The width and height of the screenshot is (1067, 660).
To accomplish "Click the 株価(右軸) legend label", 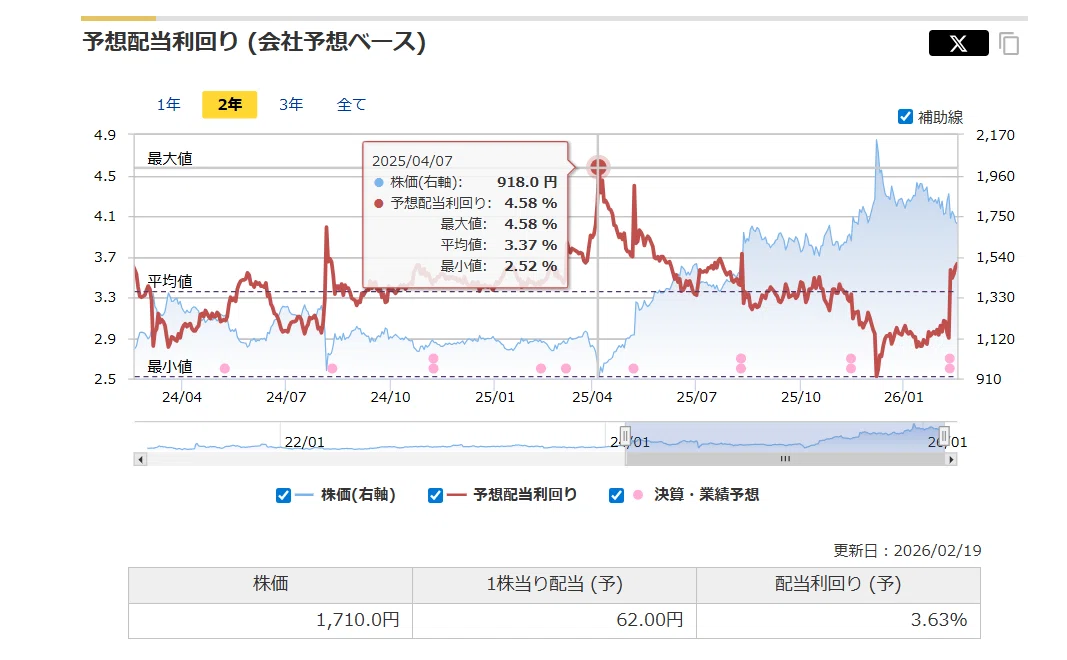I will tap(358, 495).
